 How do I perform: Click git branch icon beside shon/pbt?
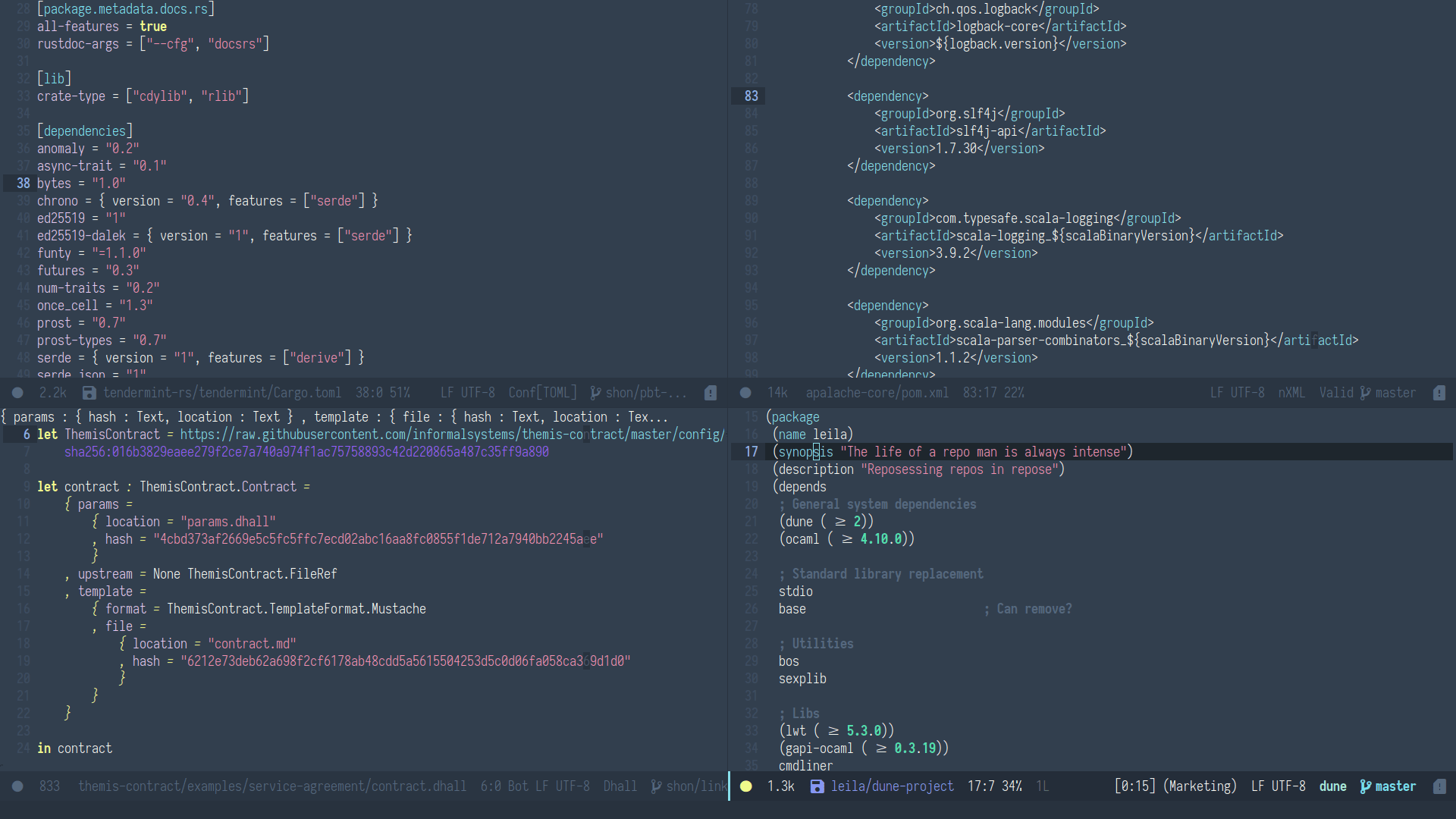(595, 393)
